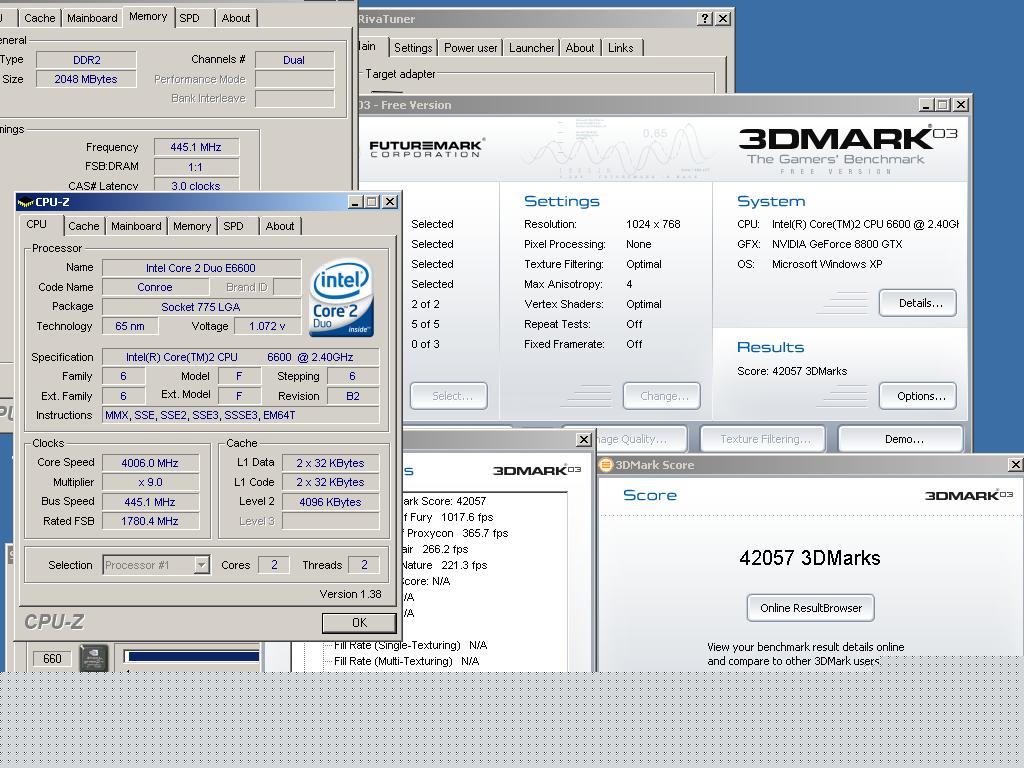Click the Score: 42057 3DMarks results line
The height and width of the screenshot is (768, 1024).
tap(792, 371)
